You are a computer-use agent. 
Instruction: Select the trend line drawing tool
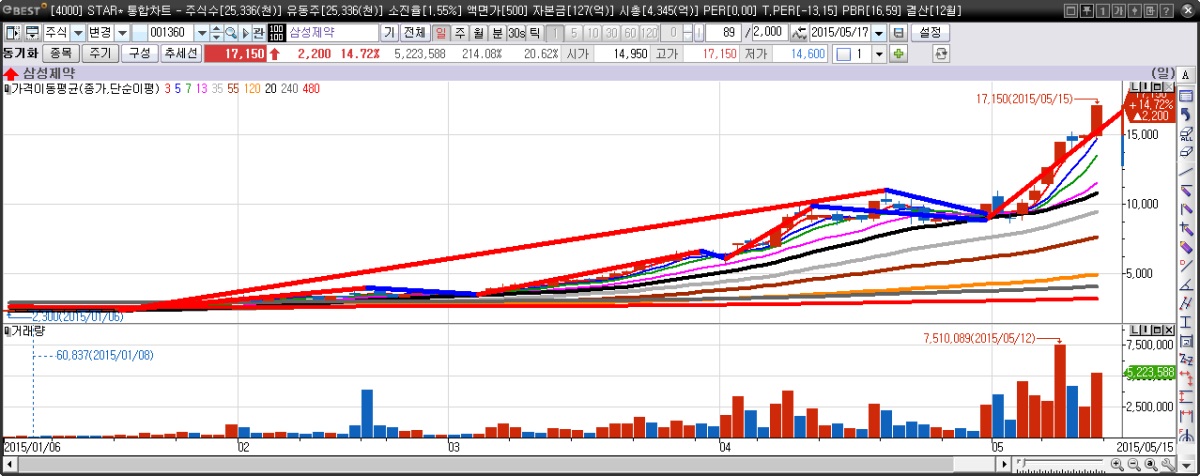pyautogui.click(x=1185, y=172)
